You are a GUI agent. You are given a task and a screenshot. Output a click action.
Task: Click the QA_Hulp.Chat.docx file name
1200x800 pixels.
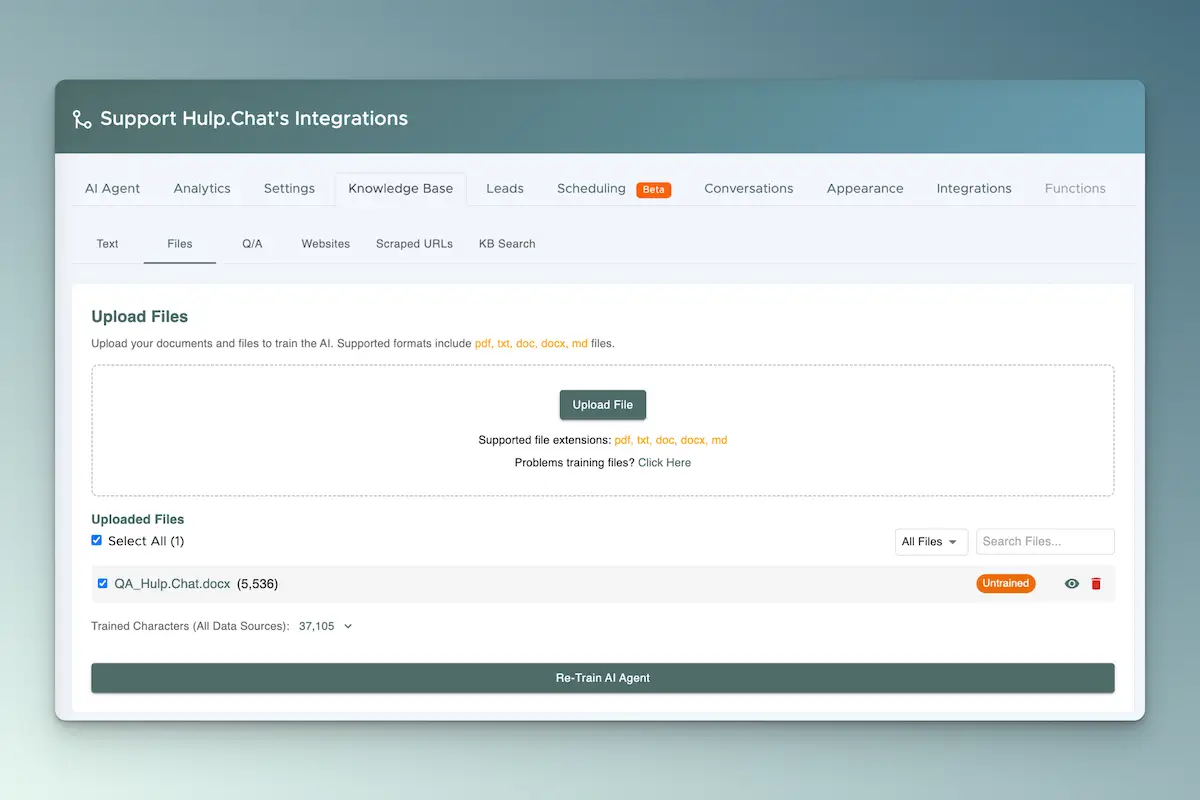point(172,584)
